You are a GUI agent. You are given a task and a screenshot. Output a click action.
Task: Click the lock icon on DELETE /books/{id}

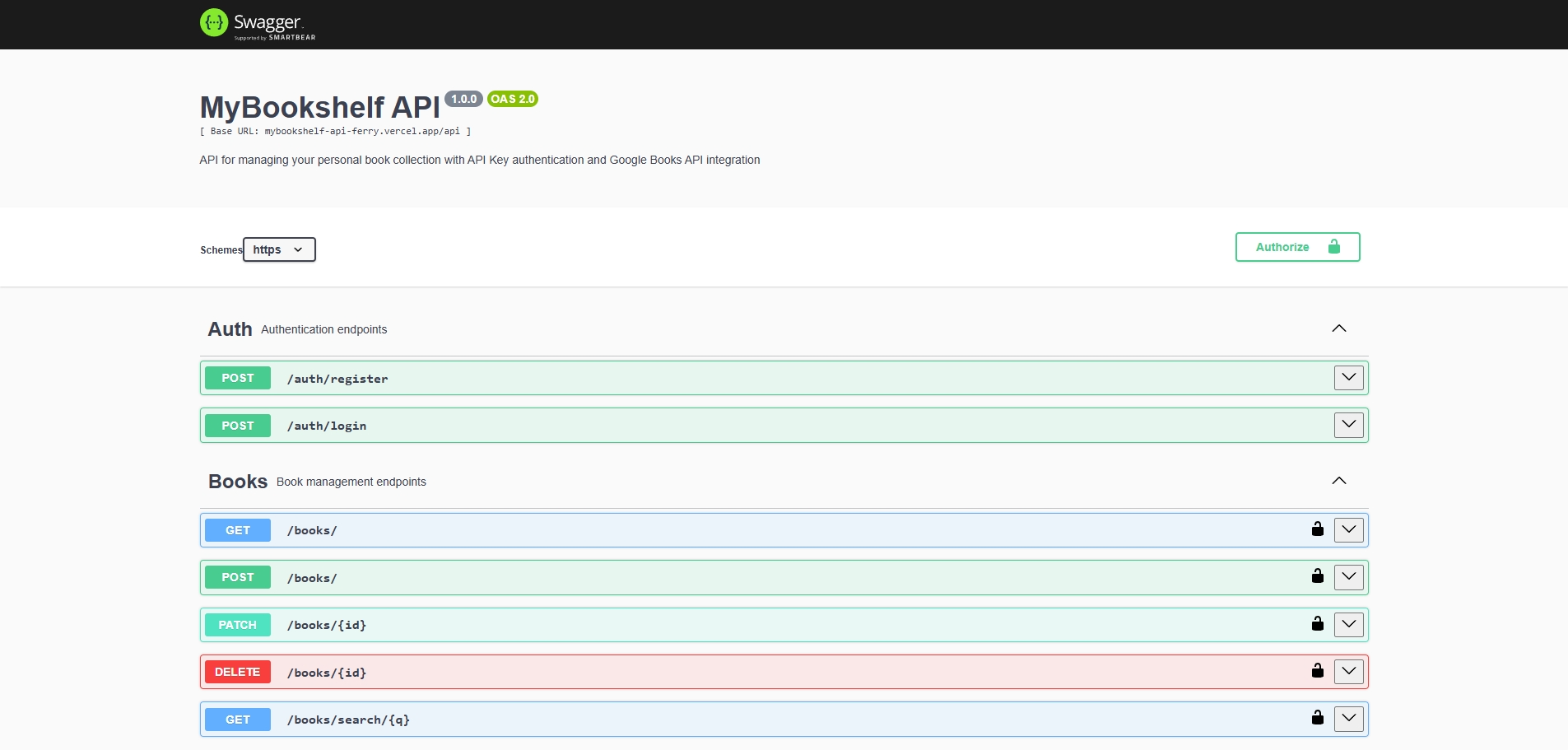click(x=1318, y=671)
